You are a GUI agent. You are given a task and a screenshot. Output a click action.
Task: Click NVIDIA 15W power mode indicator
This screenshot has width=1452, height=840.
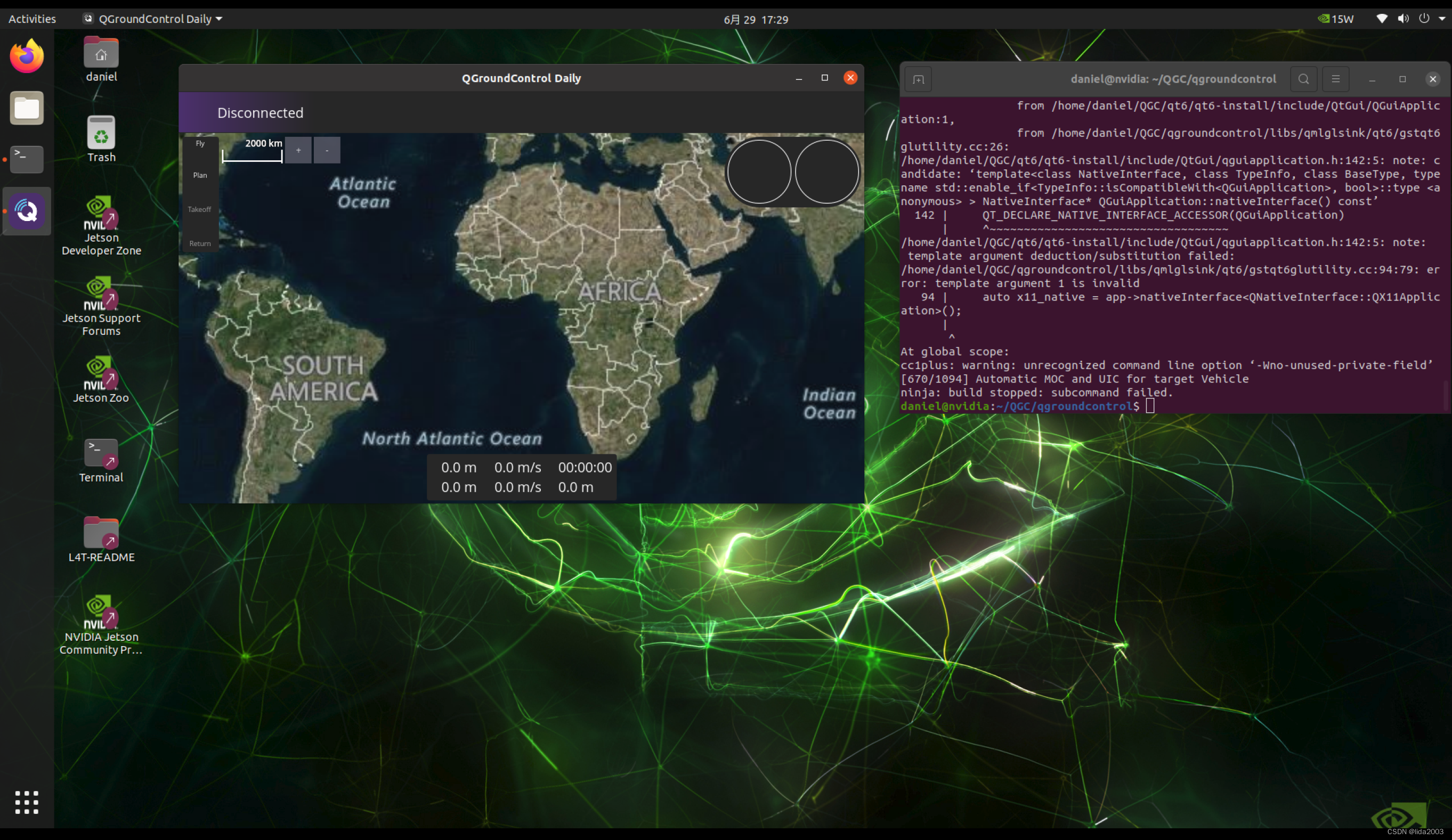pos(1336,19)
